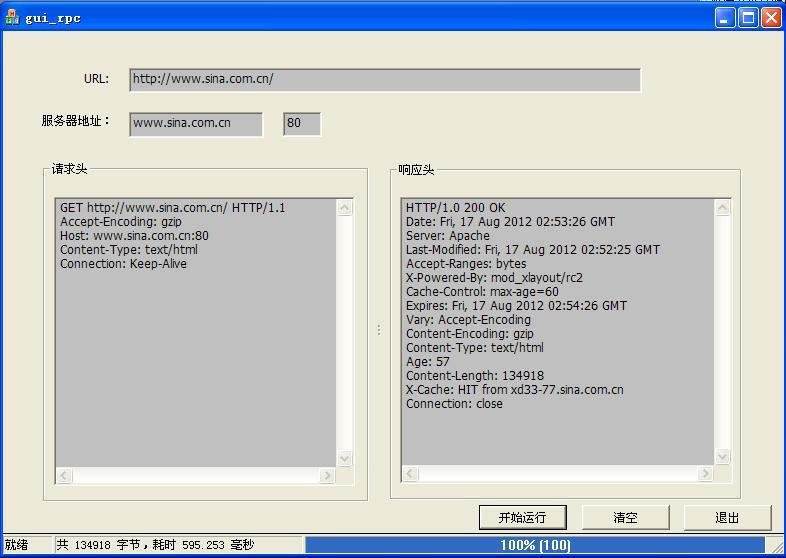The image size is (786, 558).
Task: Click request header box's scroll up arrow
Action: coord(344,208)
